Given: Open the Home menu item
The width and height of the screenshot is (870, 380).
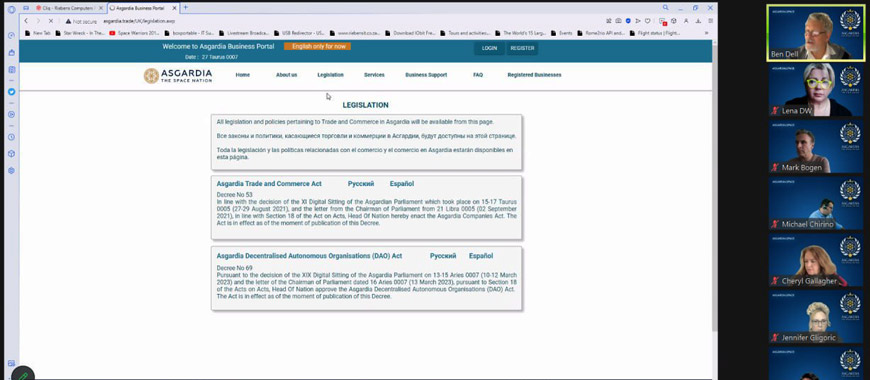Looking at the screenshot, I should 242,75.
